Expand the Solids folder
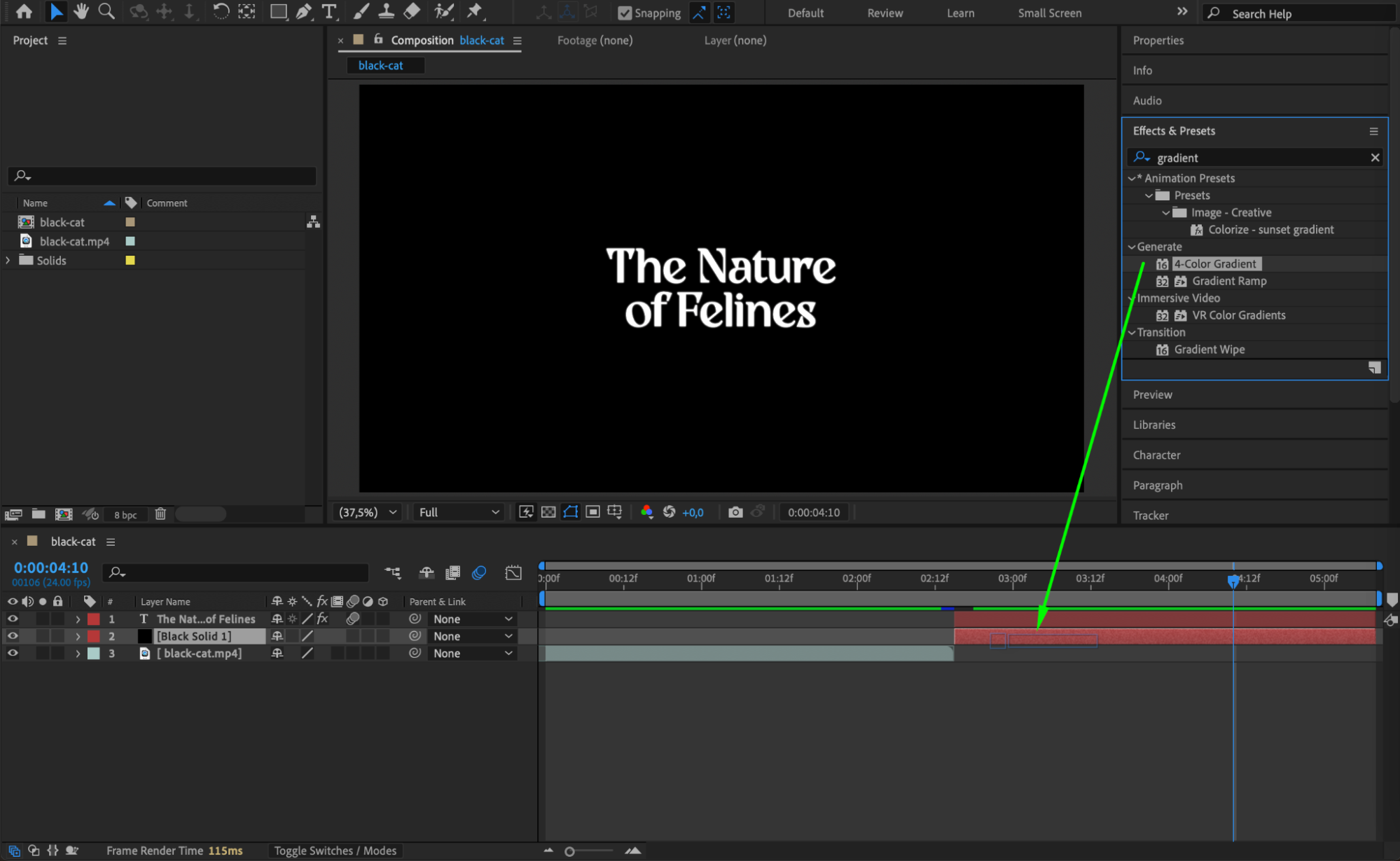 8,260
